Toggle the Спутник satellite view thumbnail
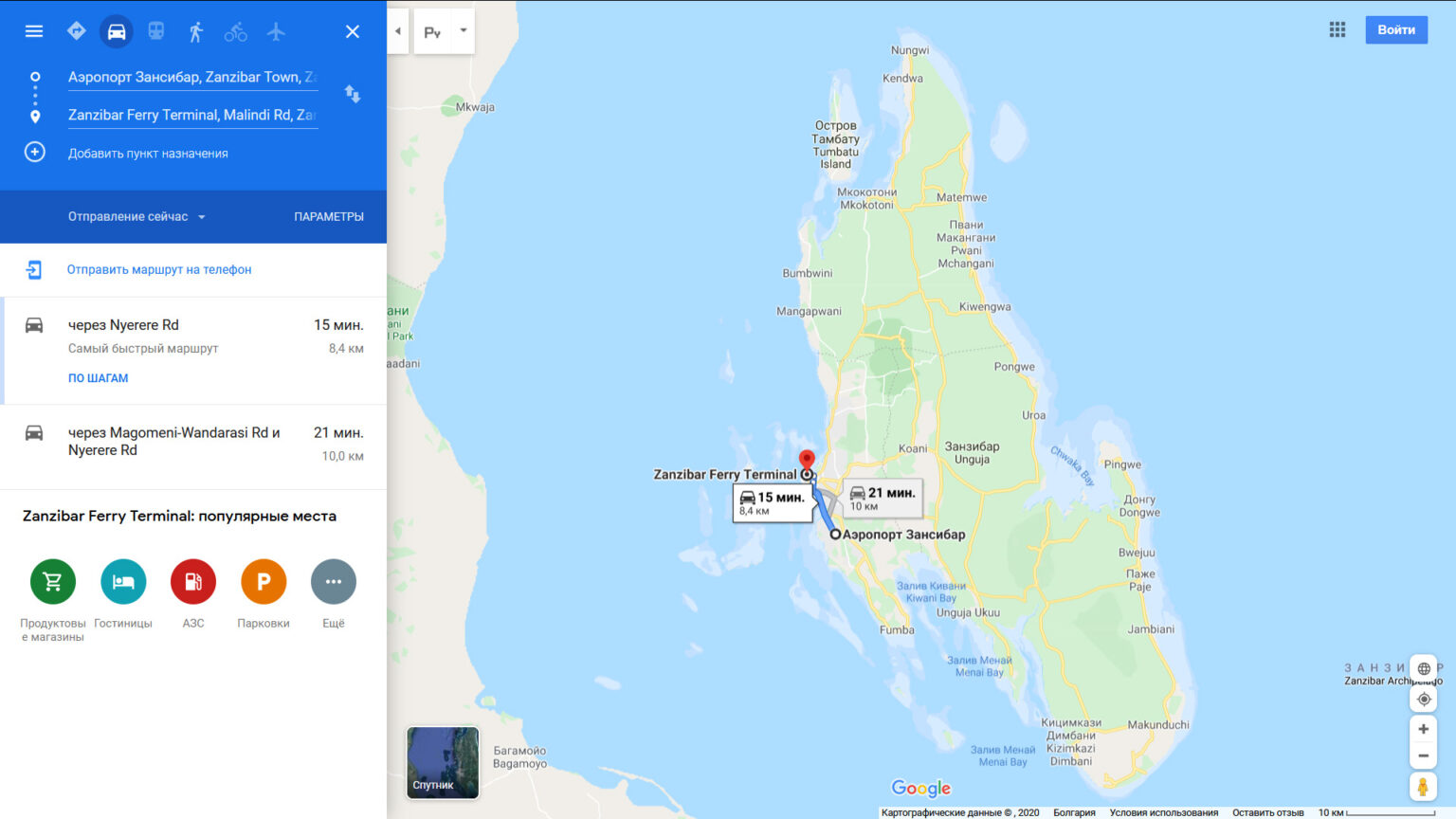Screen dimensions: 1456x819 coord(443,762)
